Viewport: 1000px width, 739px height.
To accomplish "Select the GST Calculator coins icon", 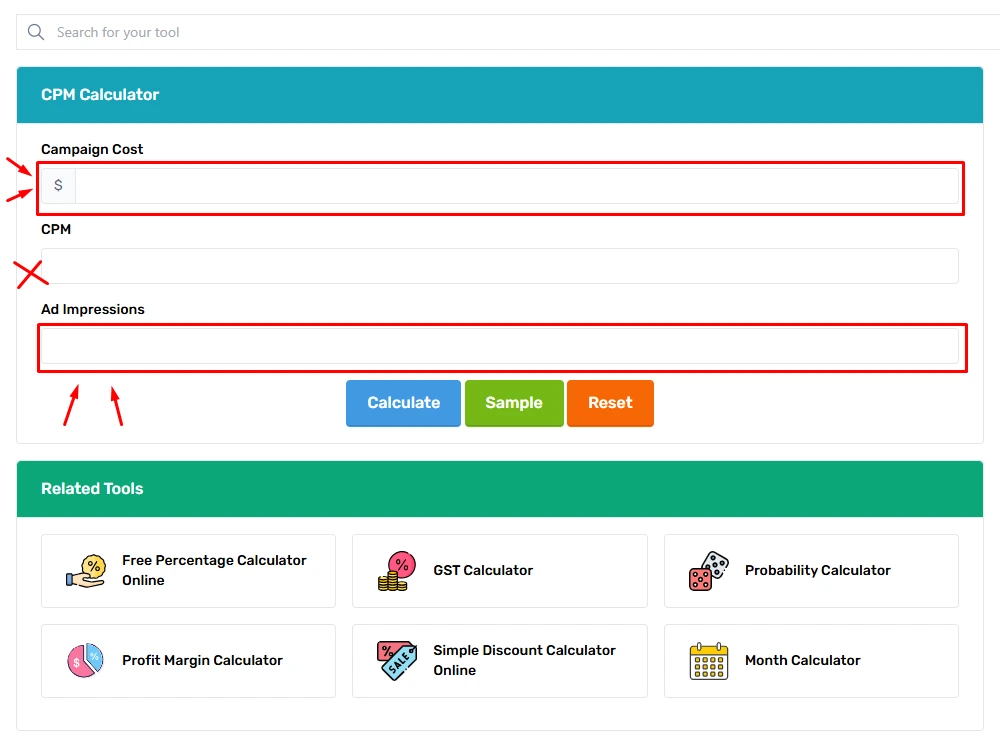I will point(397,571).
